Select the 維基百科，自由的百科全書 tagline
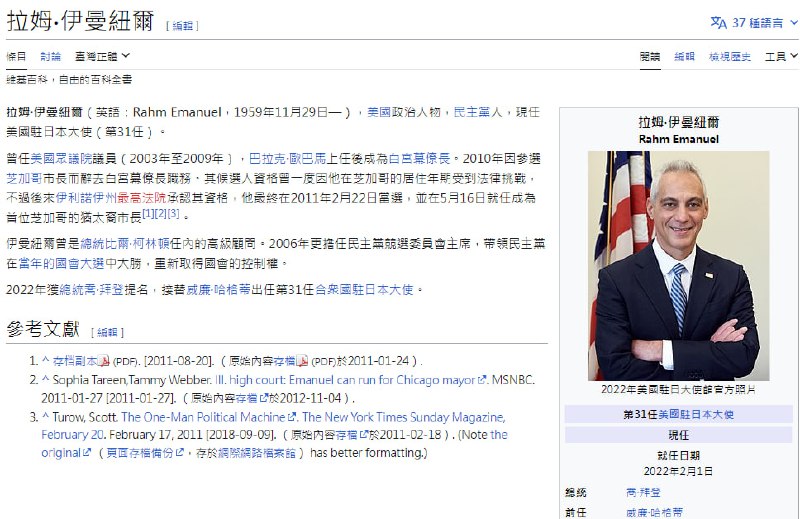This screenshot has height=519, width=800. [x=69, y=79]
